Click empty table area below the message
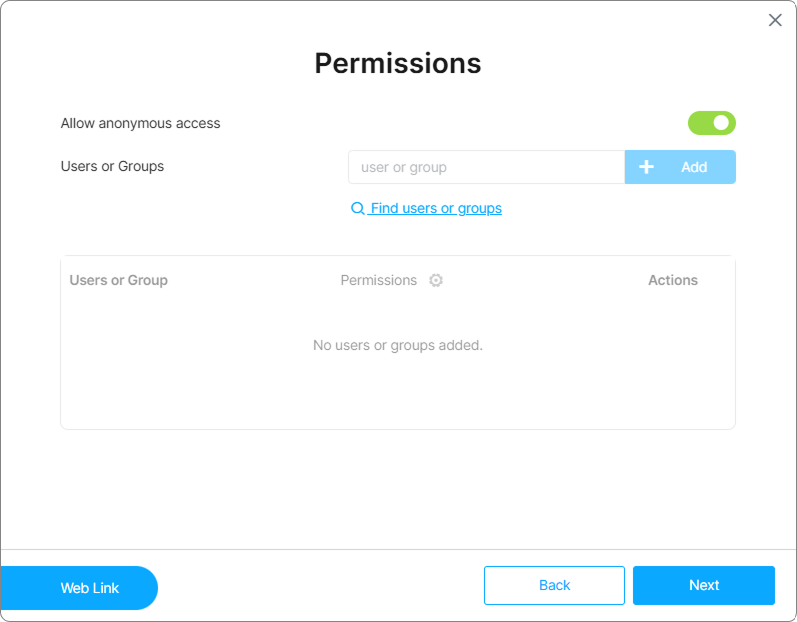 pyautogui.click(x=397, y=395)
